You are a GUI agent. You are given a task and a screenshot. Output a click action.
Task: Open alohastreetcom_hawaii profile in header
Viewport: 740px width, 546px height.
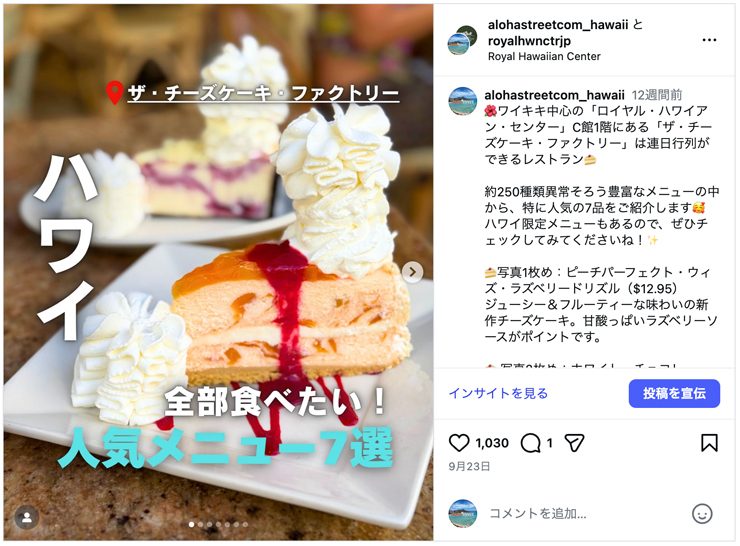[558, 25]
